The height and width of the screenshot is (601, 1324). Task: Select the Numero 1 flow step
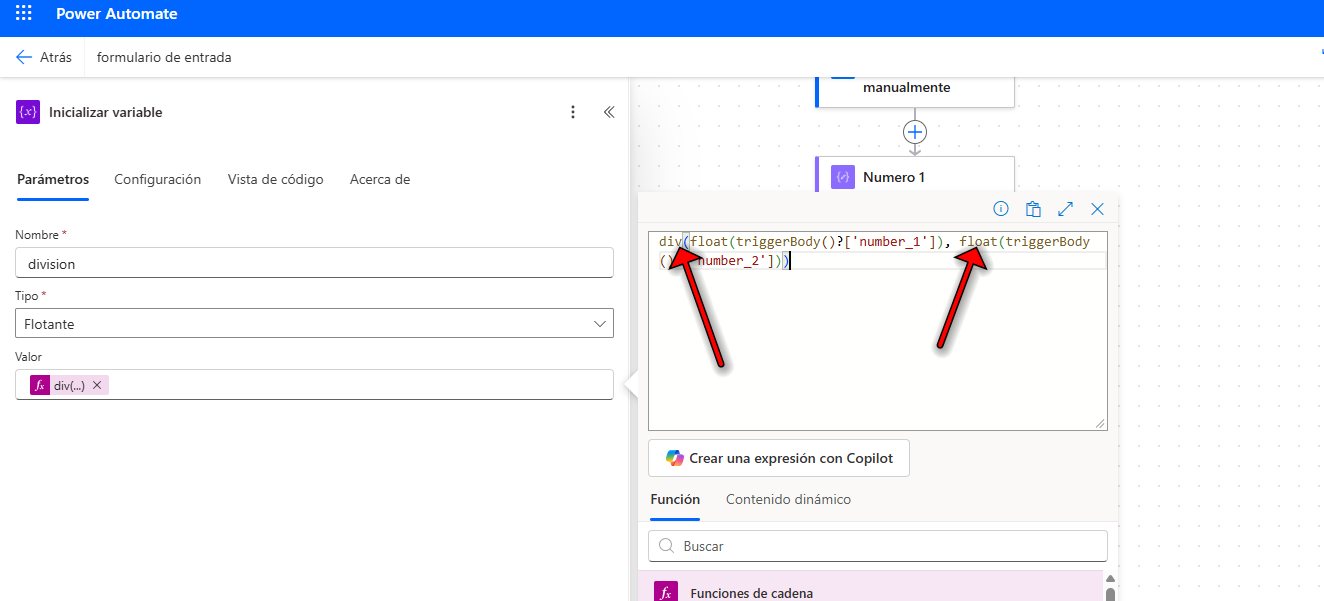coord(915,174)
